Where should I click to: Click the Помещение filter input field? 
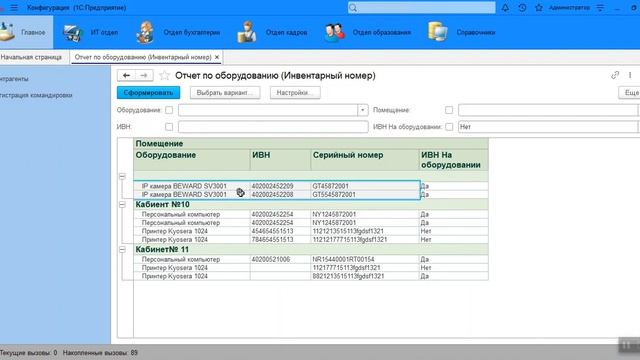pos(548,110)
